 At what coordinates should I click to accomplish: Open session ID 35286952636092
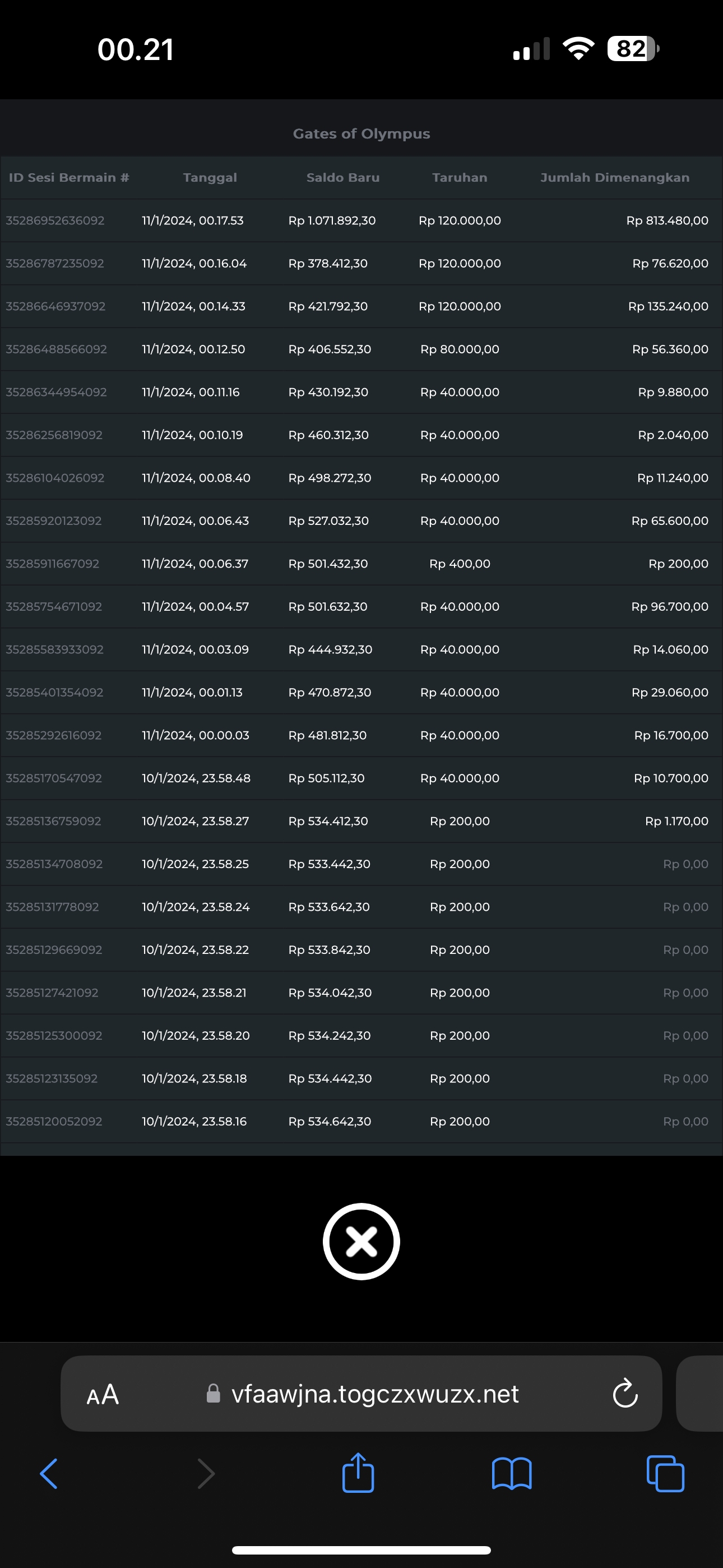click(x=55, y=220)
